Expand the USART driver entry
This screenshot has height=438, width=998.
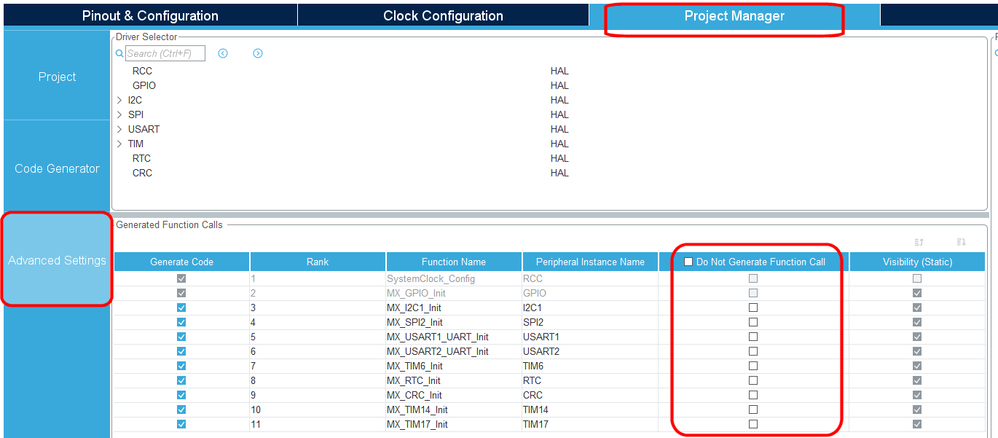tap(120, 129)
